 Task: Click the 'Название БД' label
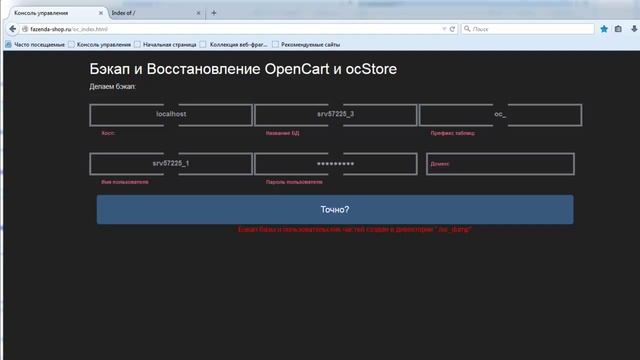point(282,133)
